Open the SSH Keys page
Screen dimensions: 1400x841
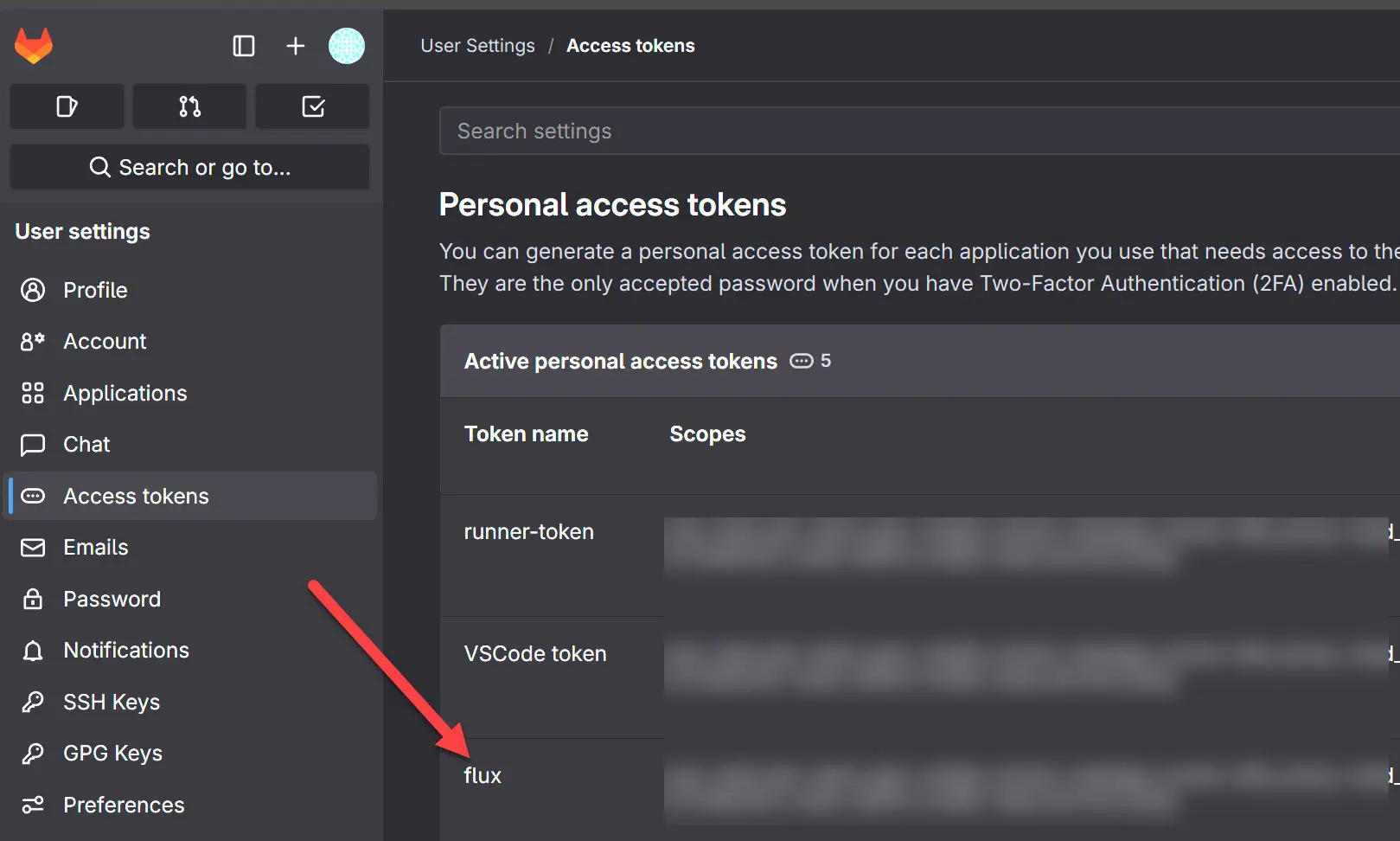click(x=112, y=702)
